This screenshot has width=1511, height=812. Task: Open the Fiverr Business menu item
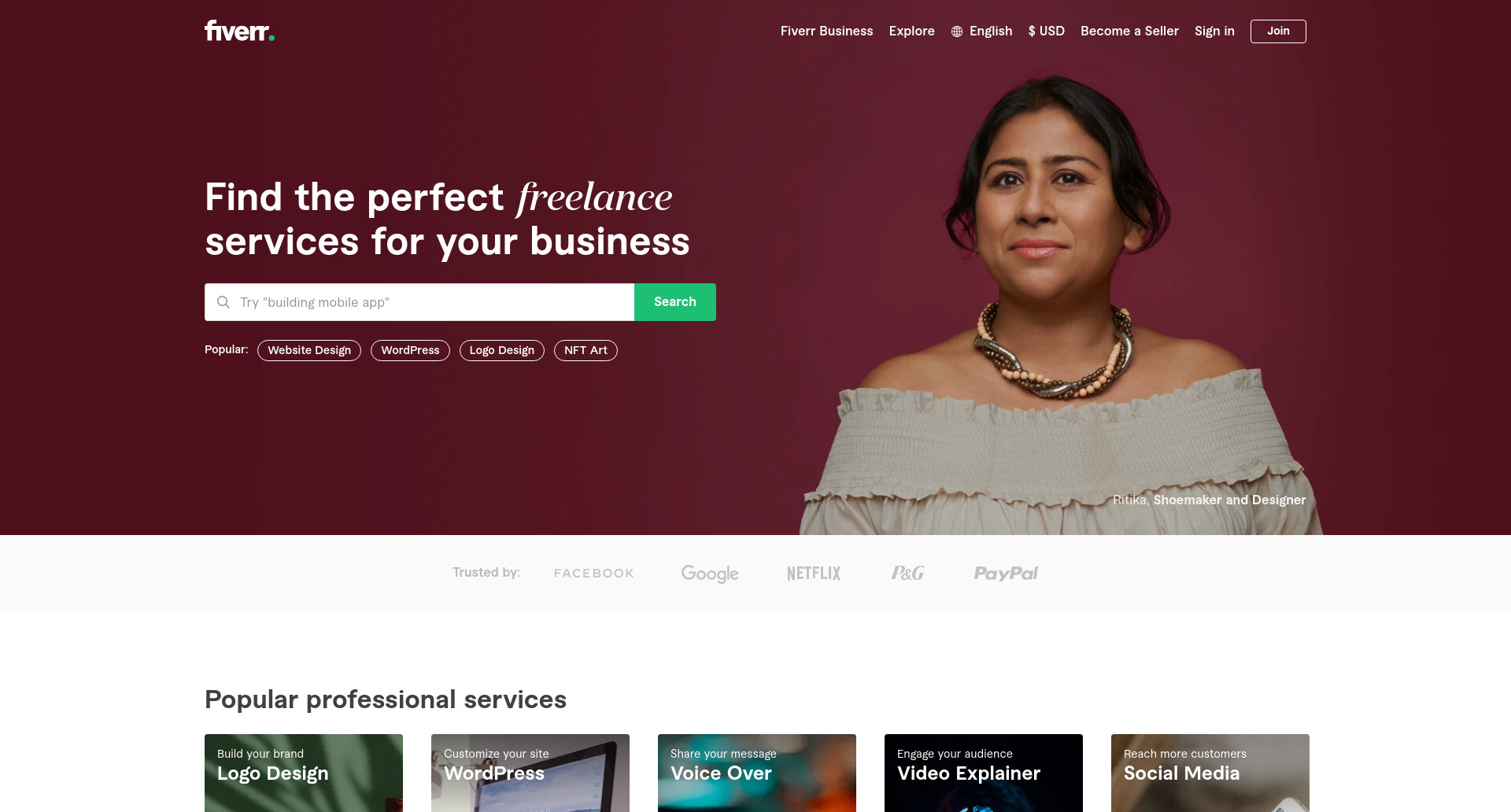click(826, 31)
